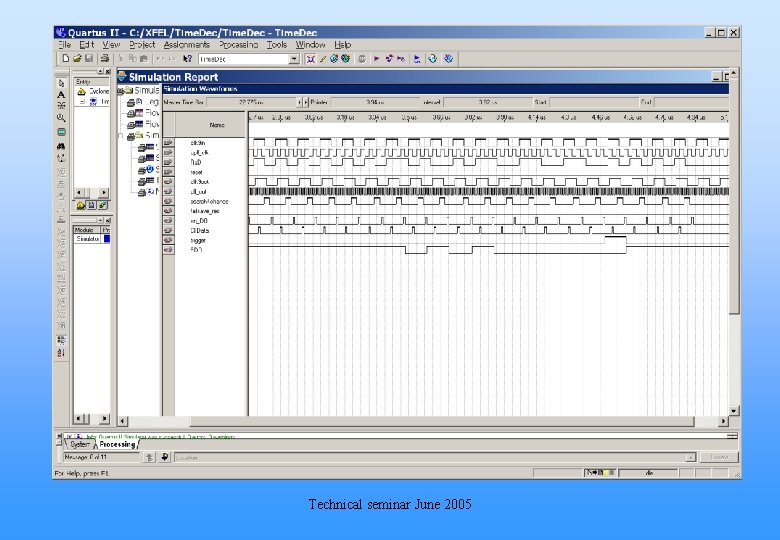Click the purple Start Compilation arrow
This screenshot has width=780, height=540.
[377, 59]
